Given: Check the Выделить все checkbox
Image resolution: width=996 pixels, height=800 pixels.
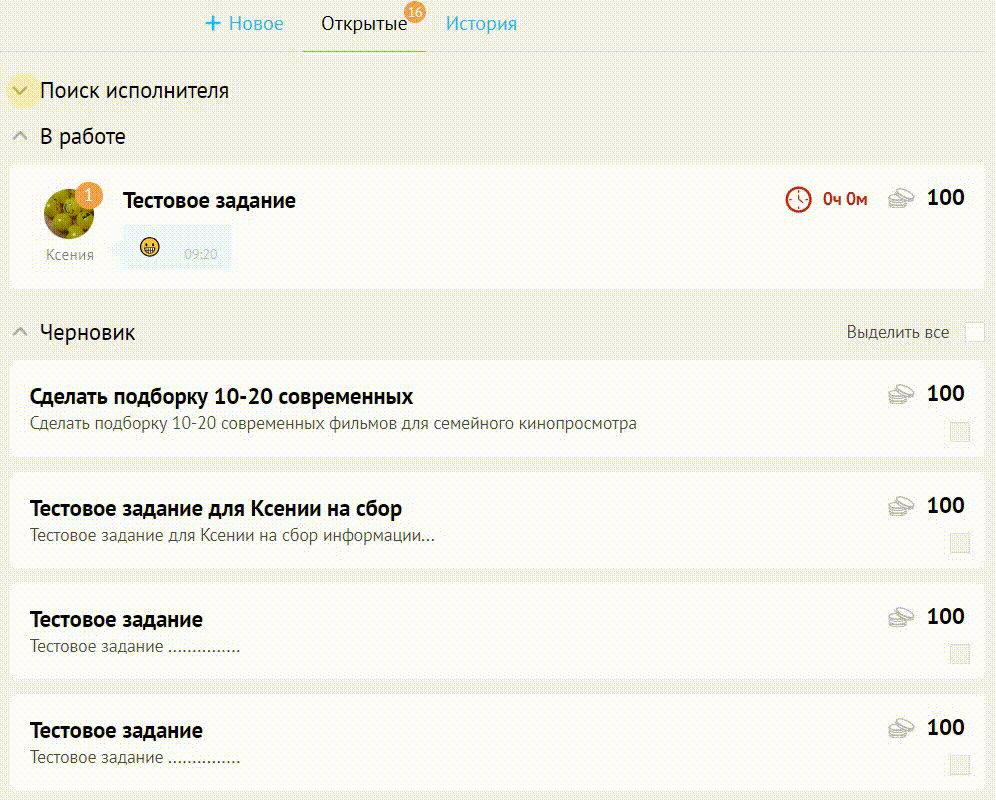Looking at the screenshot, I should [x=975, y=332].
